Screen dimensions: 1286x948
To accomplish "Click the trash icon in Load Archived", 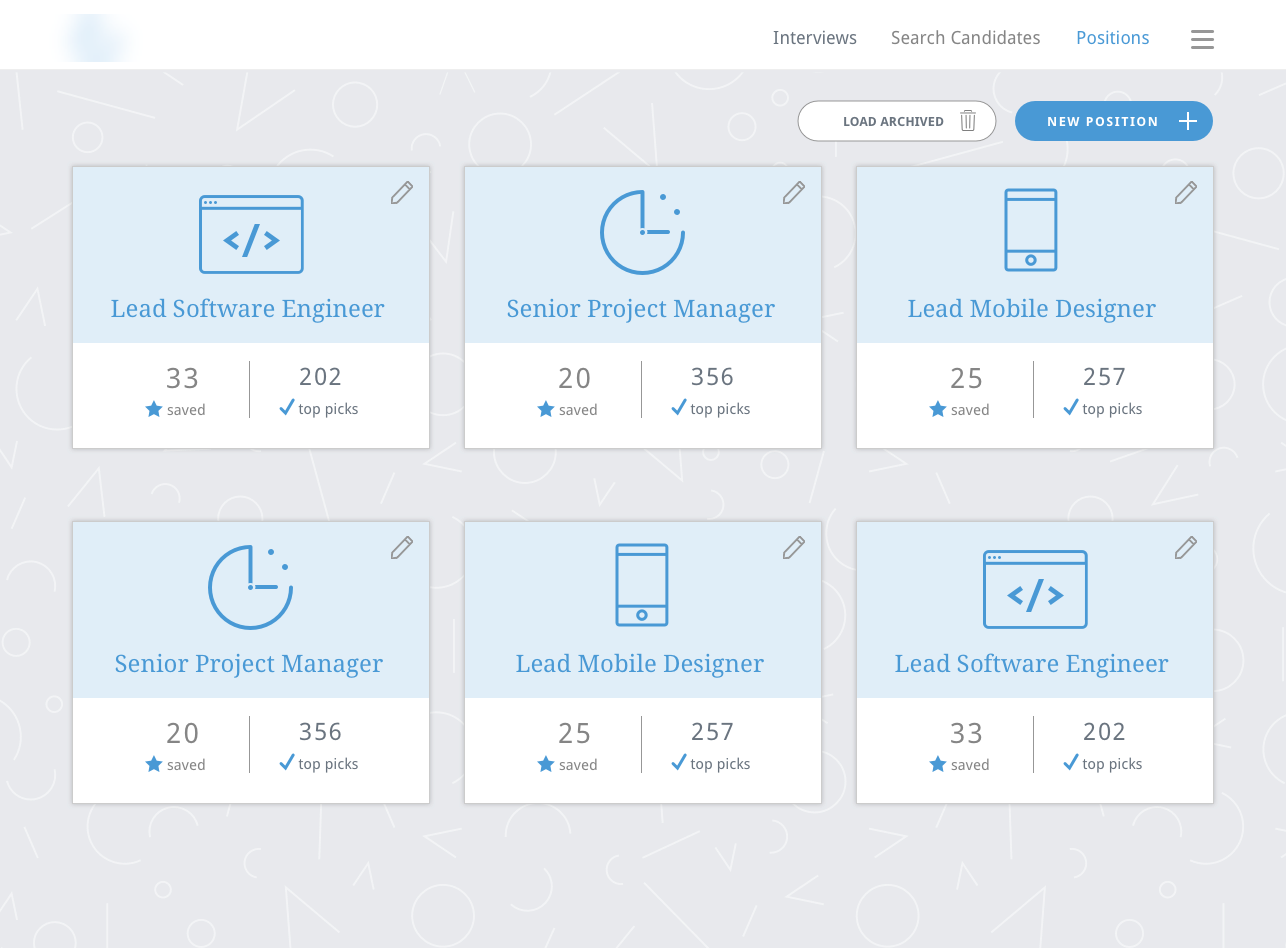I will pos(968,121).
